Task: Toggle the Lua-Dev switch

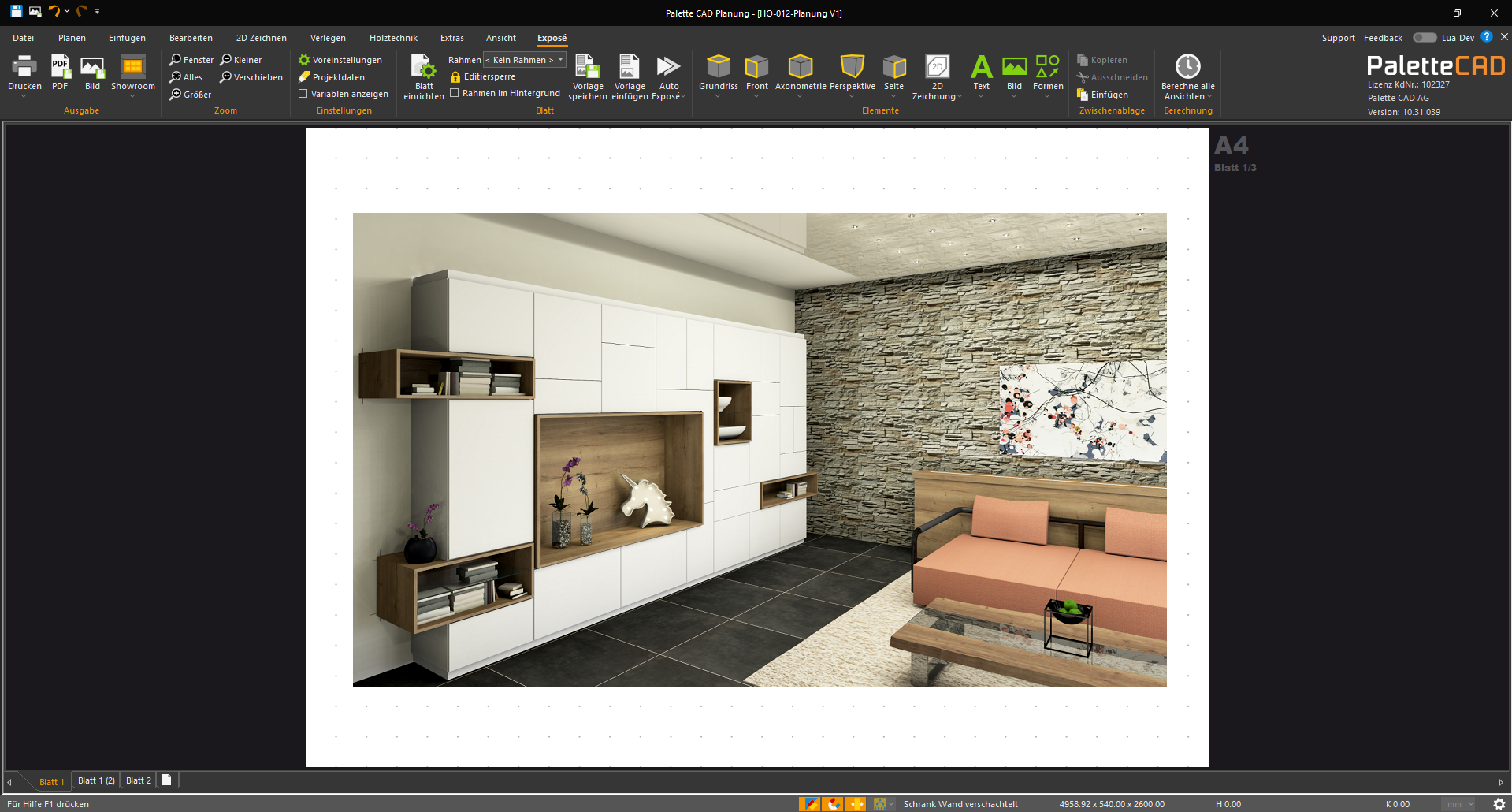Action: tap(1425, 38)
